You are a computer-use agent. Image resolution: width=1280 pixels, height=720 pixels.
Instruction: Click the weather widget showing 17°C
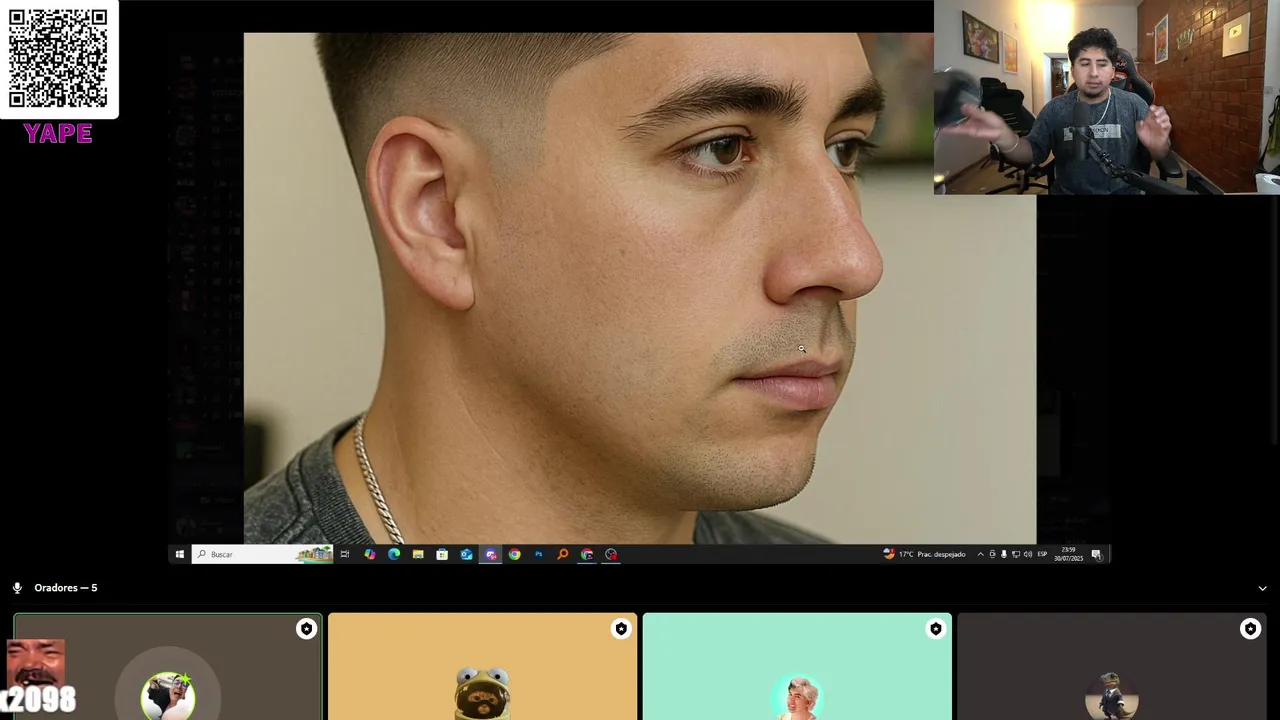[x=925, y=554]
